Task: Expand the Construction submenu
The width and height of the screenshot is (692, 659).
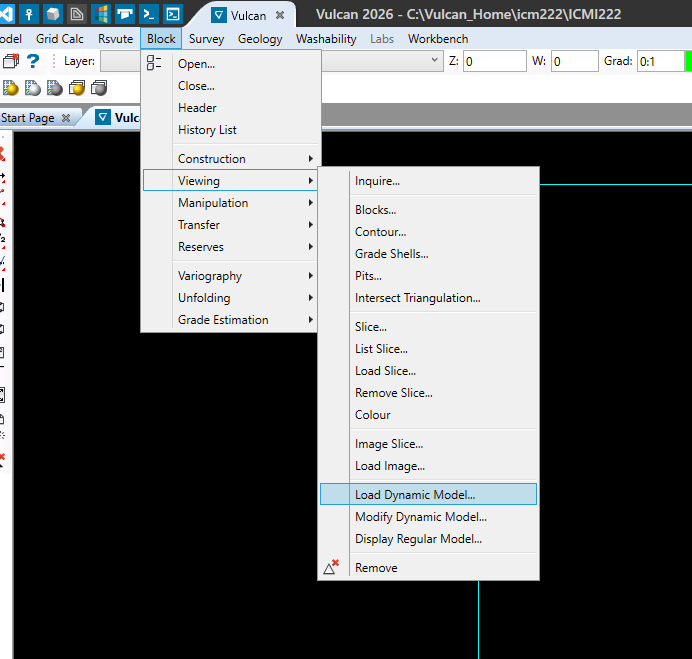Action: click(230, 159)
